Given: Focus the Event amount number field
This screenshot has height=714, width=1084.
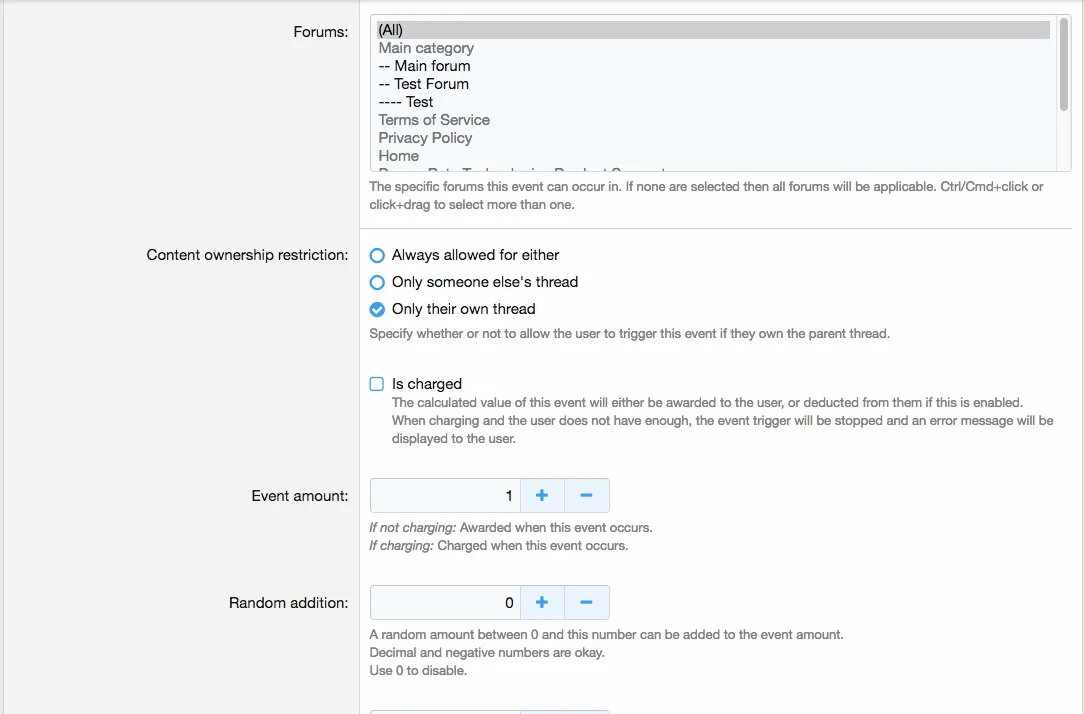Looking at the screenshot, I should (x=445, y=495).
